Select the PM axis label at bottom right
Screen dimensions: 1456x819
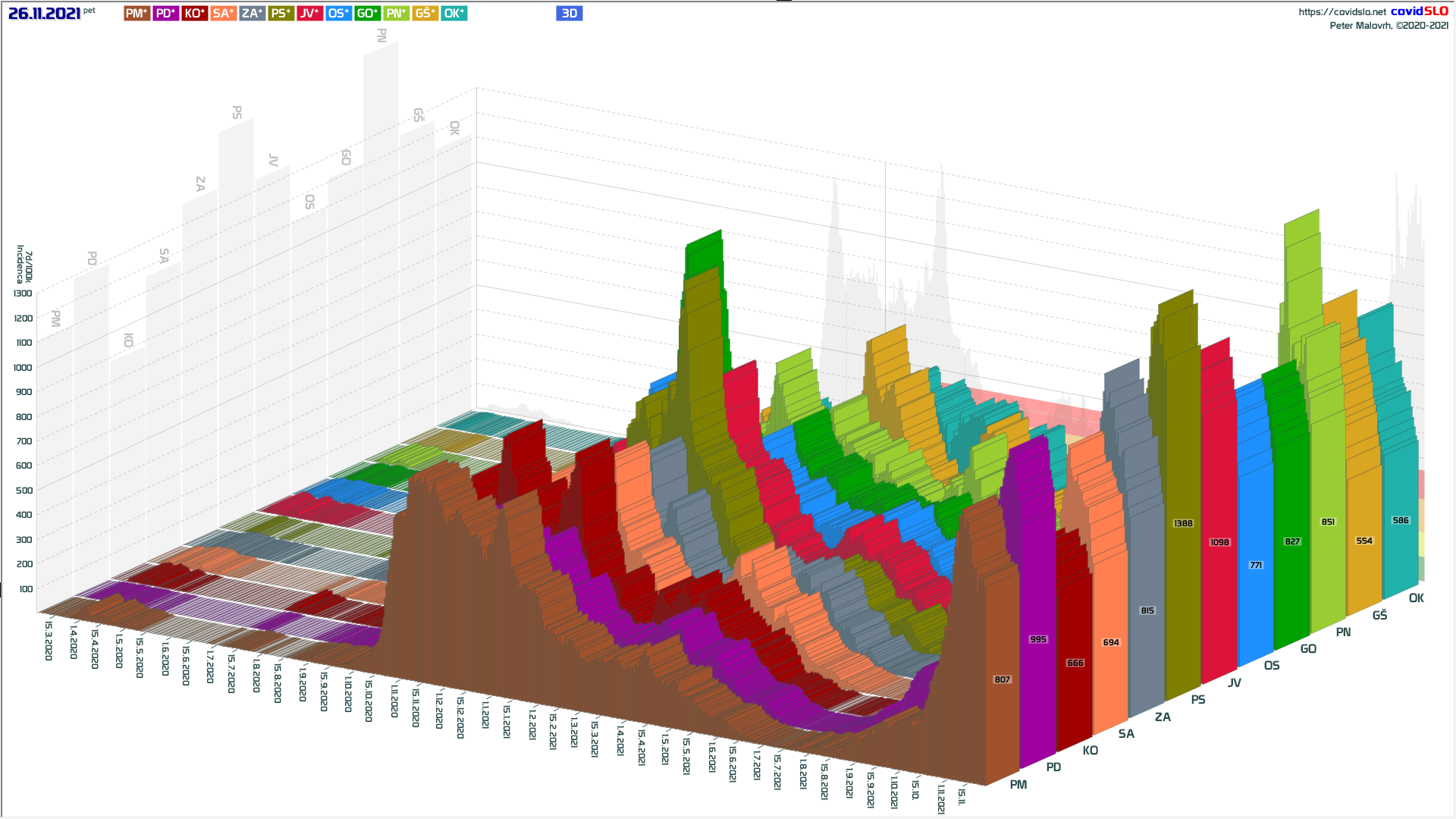pos(1018,784)
